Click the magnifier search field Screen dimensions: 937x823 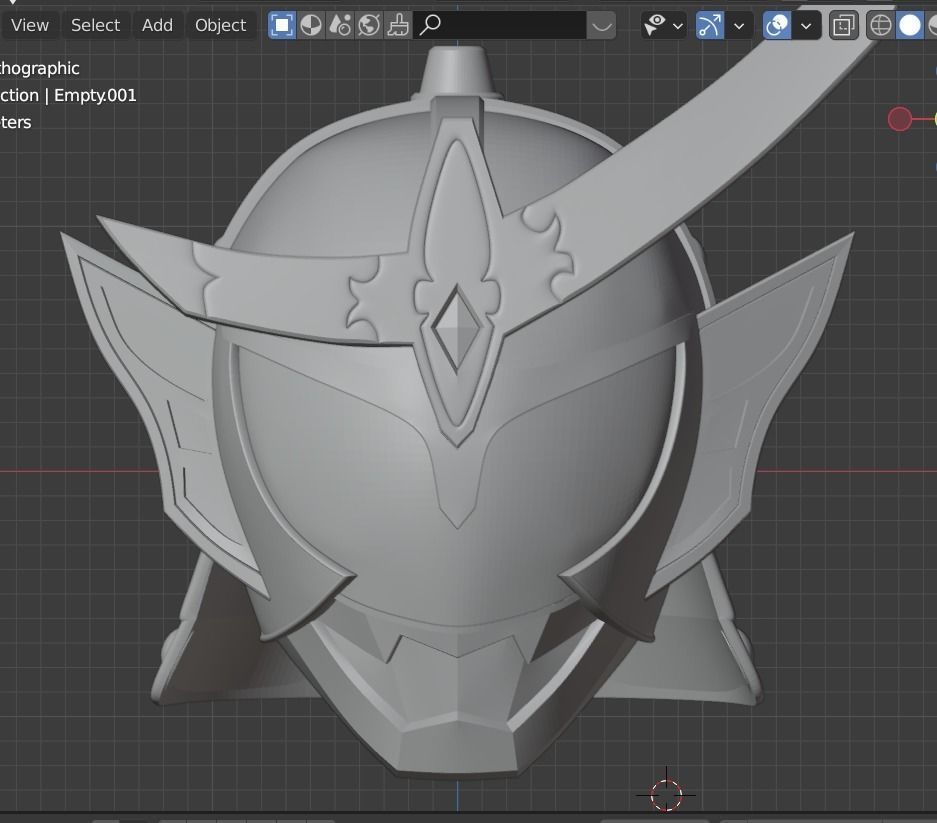tap(500, 25)
